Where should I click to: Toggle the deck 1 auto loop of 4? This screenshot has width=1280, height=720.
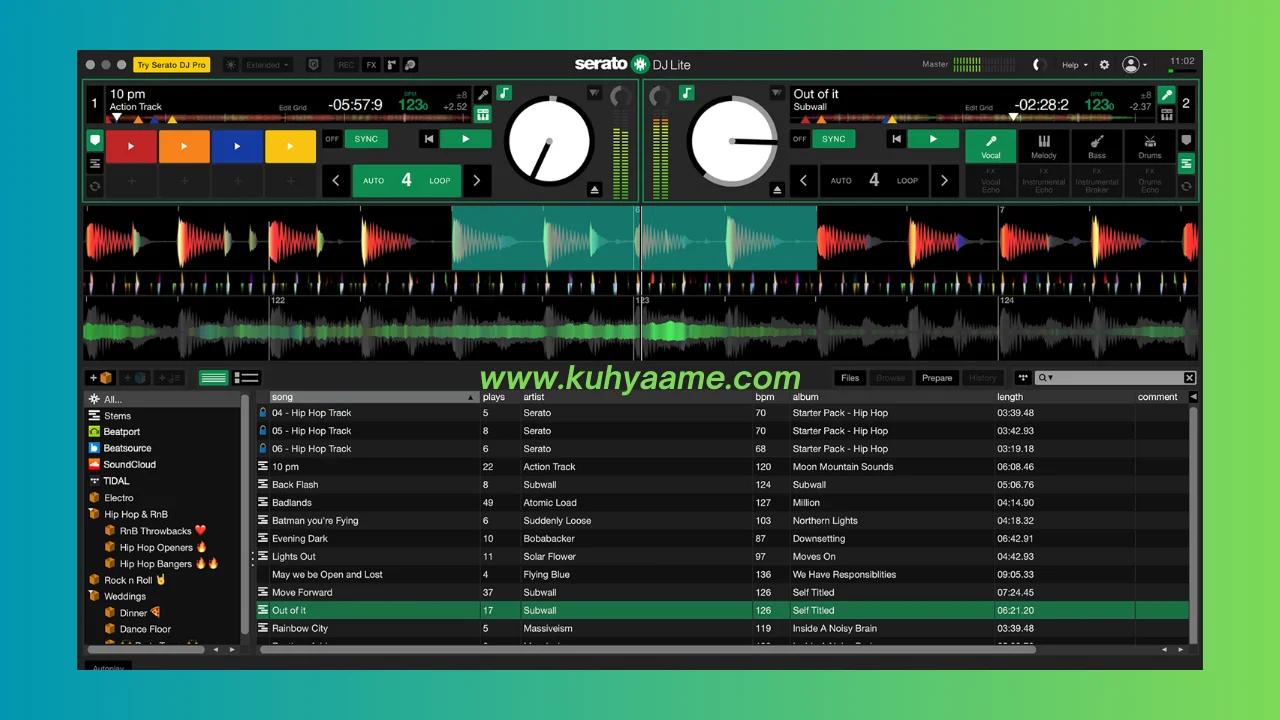[406, 181]
